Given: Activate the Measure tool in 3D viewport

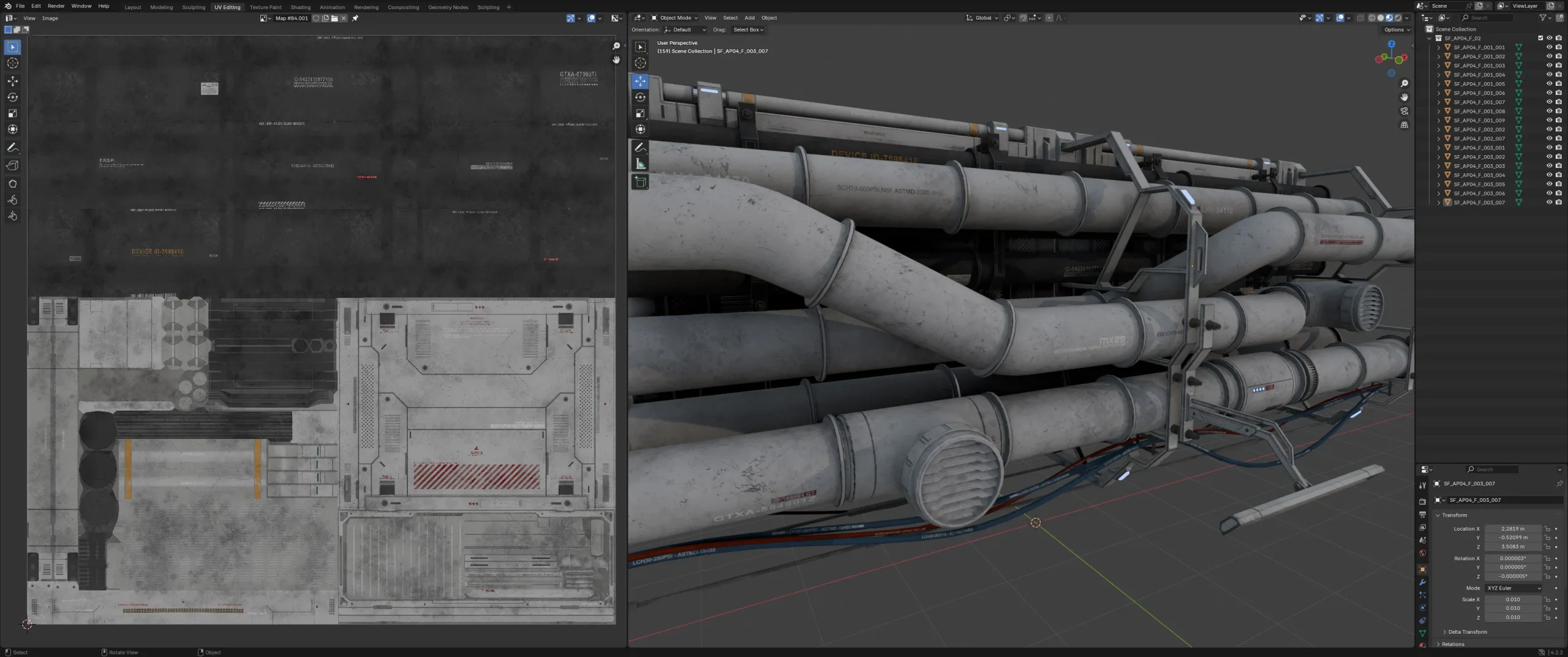Looking at the screenshot, I should pos(640,164).
